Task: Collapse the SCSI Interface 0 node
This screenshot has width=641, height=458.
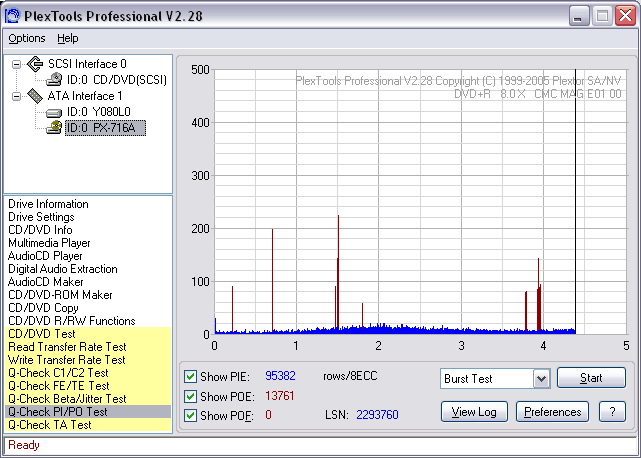Action: (x=16, y=64)
